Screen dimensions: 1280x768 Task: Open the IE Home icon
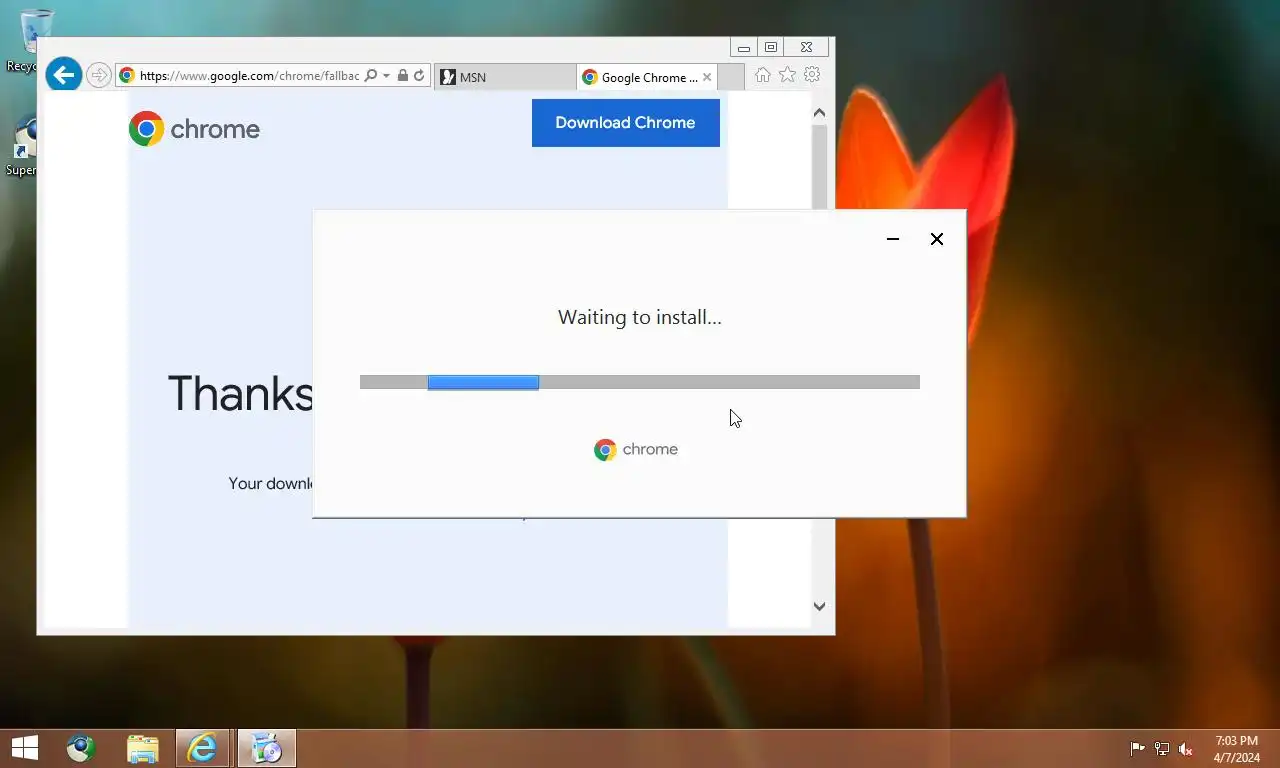pos(763,75)
